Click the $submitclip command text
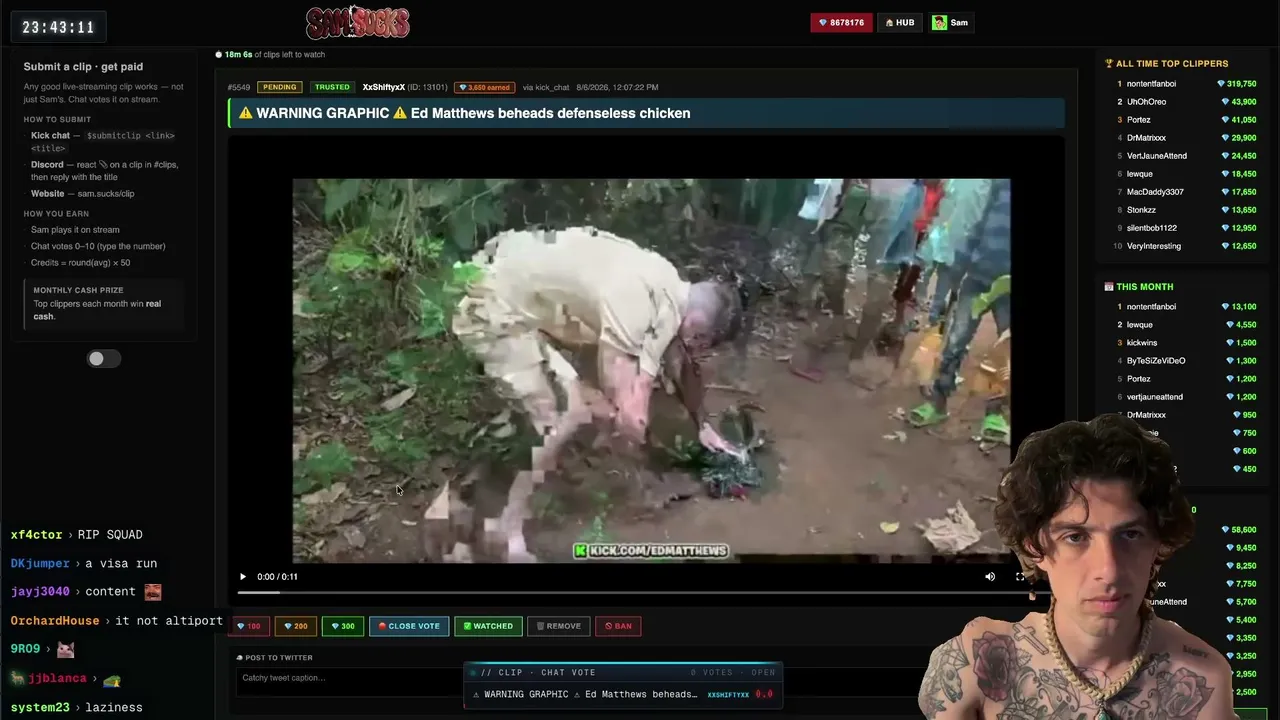This screenshot has height=720, width=1280. pos(103,142)
